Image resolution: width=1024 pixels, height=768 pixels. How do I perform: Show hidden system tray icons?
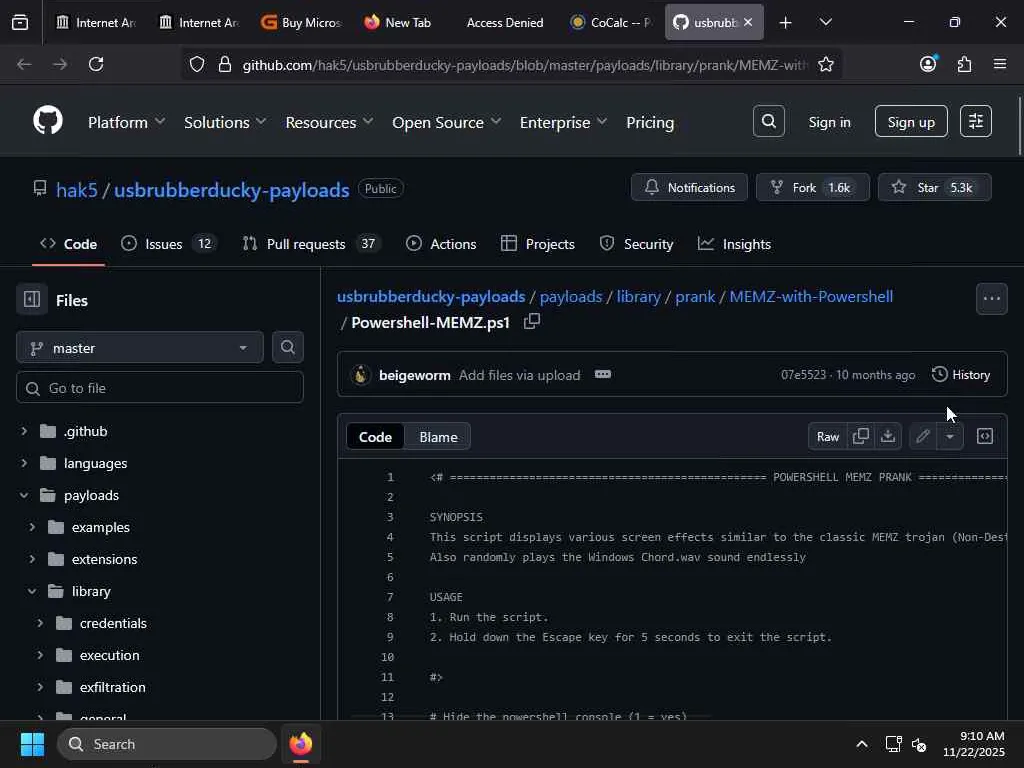[x=862, y=744]
